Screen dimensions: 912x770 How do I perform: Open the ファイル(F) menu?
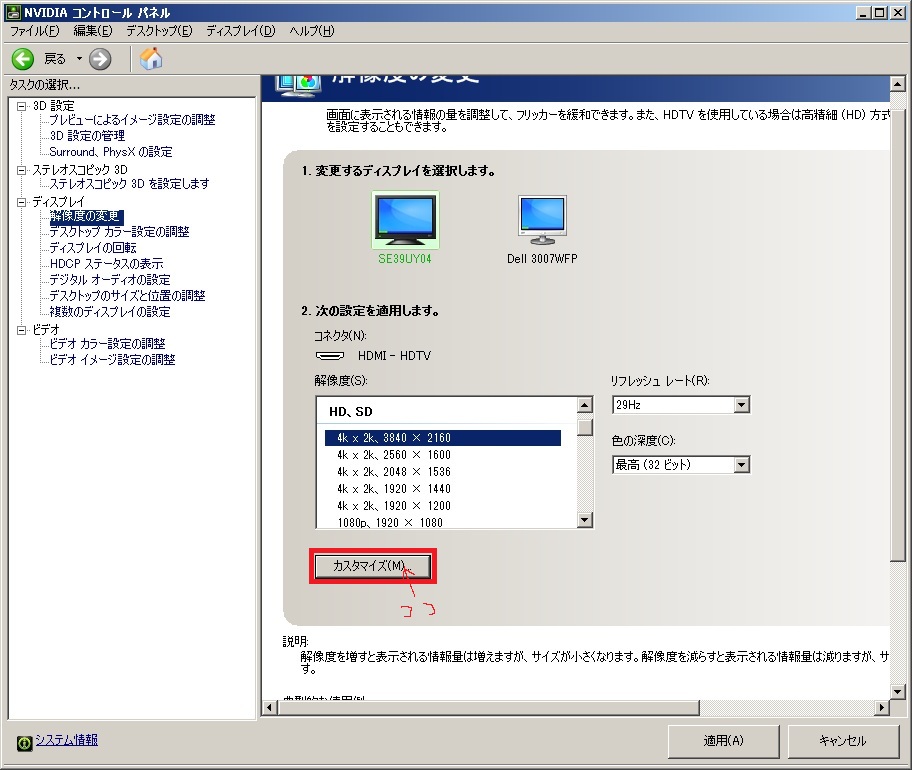click(34, 31)
